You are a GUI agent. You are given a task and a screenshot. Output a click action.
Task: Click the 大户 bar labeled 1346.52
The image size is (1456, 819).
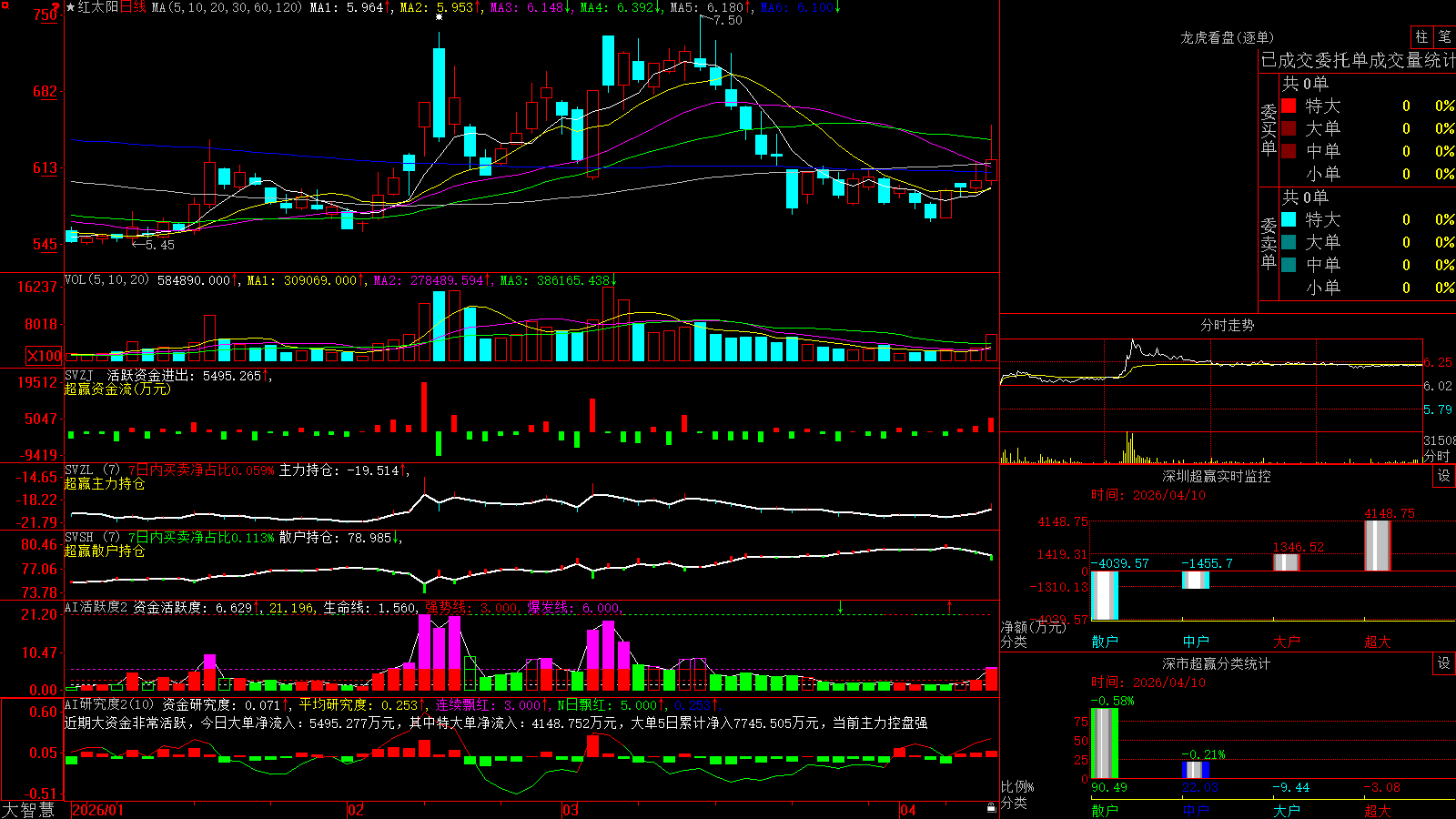[x=1287, y=562]
